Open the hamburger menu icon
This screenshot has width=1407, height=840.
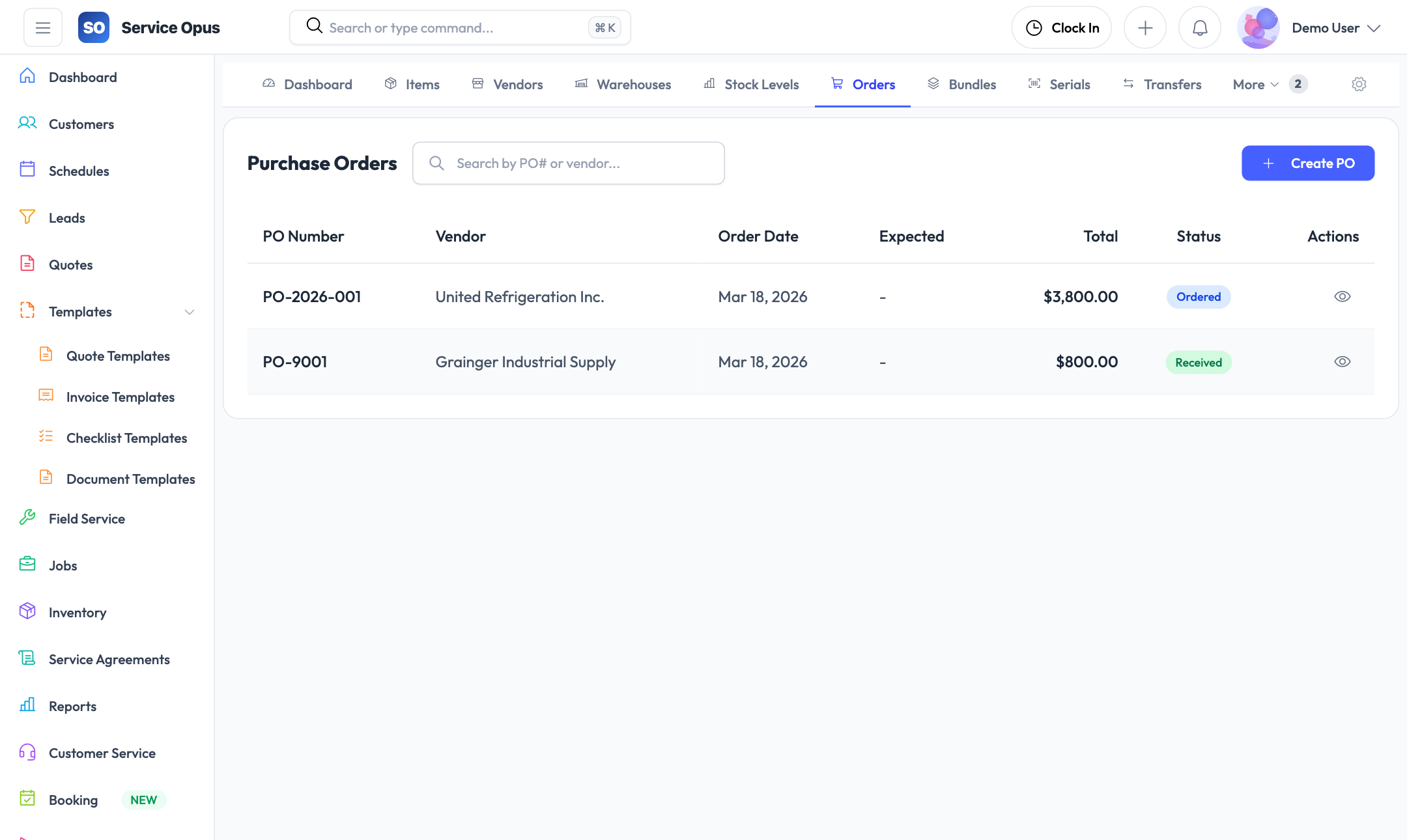43,27
